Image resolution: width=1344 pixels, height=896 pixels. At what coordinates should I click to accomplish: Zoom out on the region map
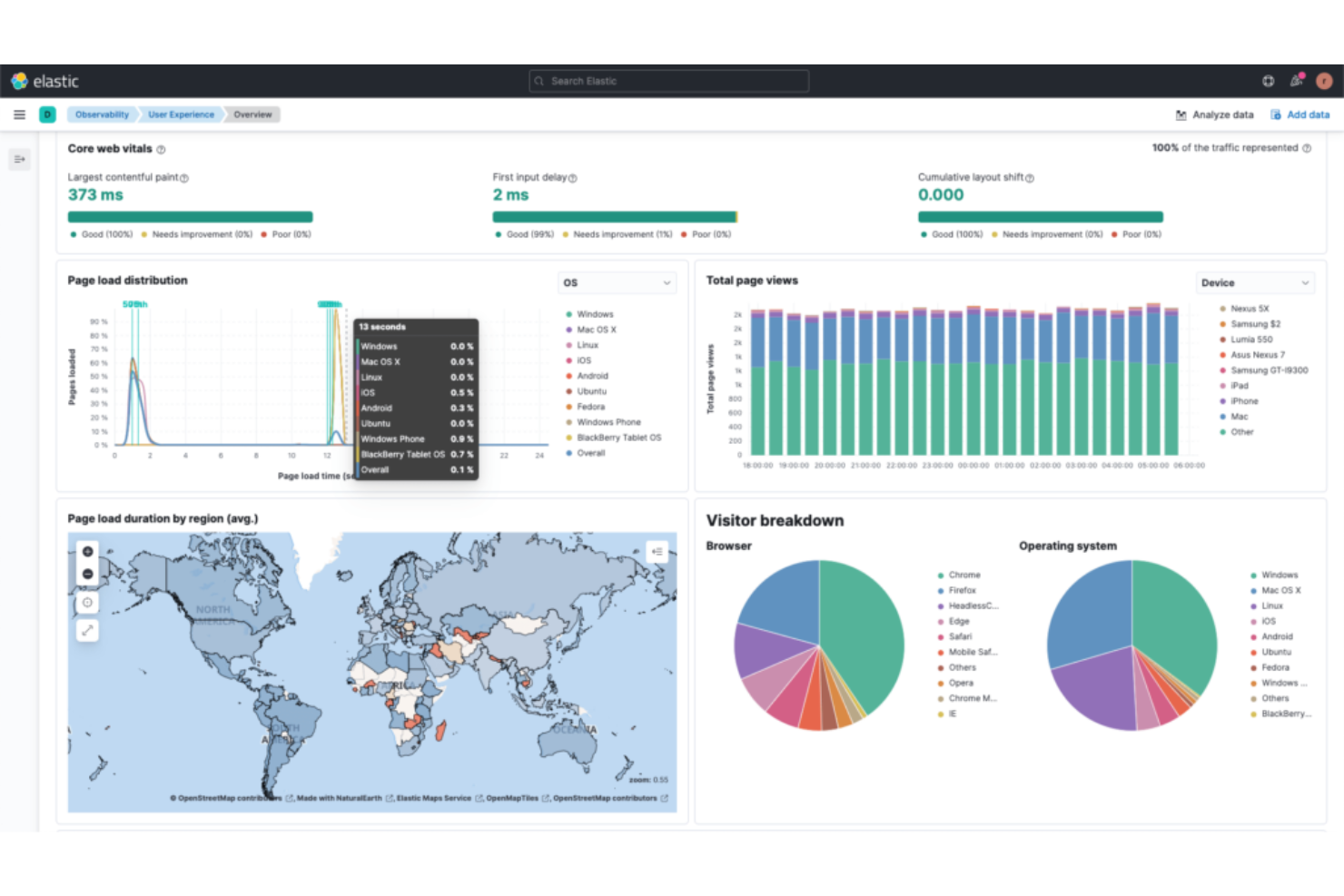(87, 573)
